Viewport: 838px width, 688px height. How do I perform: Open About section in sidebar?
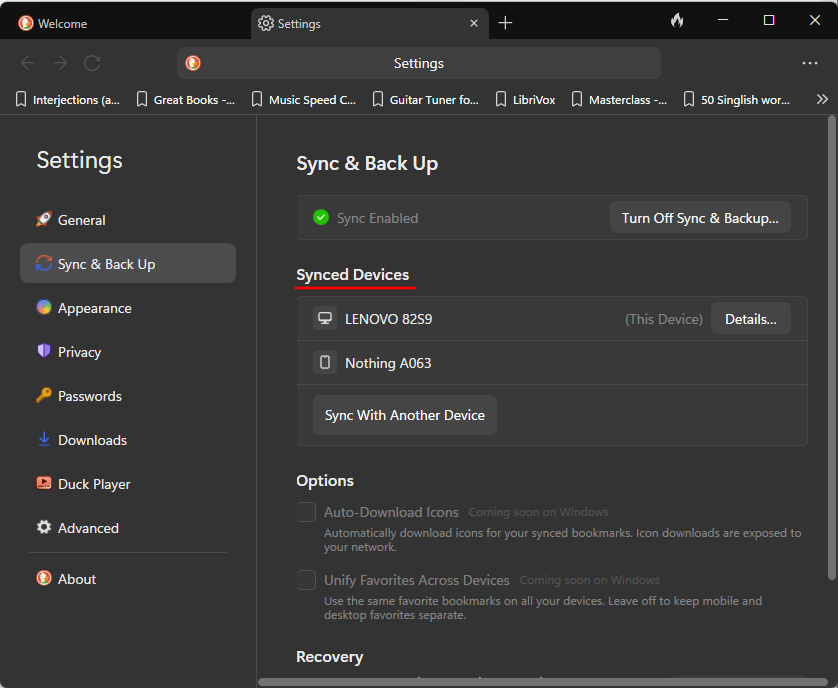pyautogui.click(x=128, y=579)
